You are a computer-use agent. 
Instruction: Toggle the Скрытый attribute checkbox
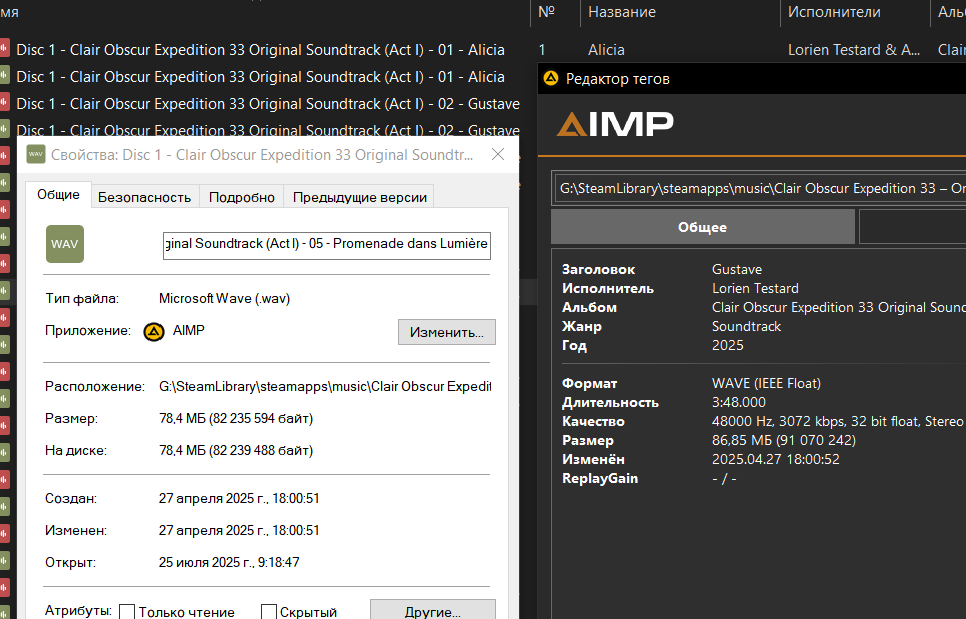(x=269, y=612)
